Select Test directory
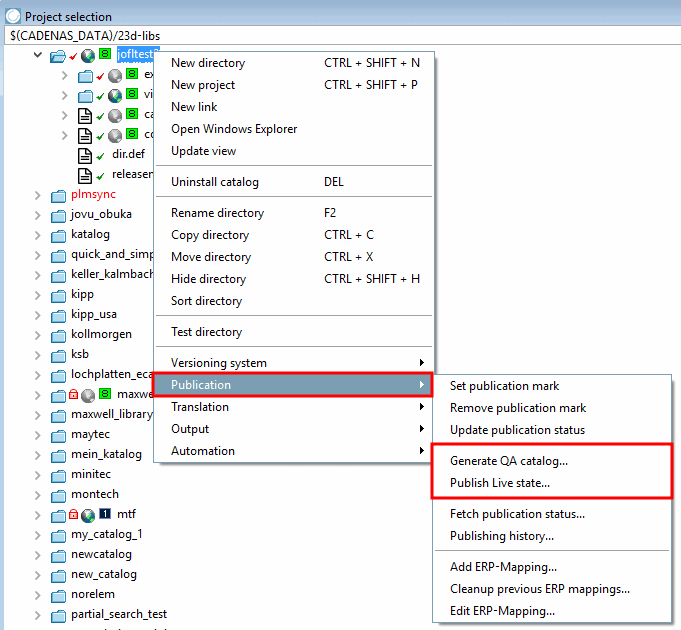The image size is (681, 630). (x=294, y=332)
